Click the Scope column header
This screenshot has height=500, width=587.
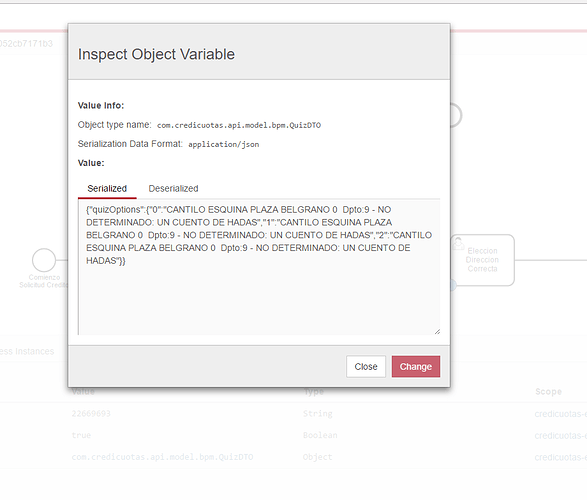548,392
